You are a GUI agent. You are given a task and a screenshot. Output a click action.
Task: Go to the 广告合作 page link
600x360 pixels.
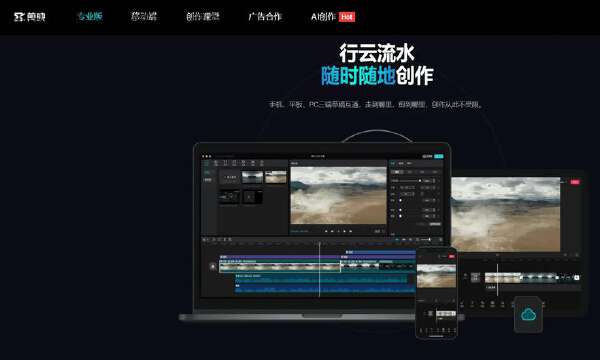tap(265, 16)
